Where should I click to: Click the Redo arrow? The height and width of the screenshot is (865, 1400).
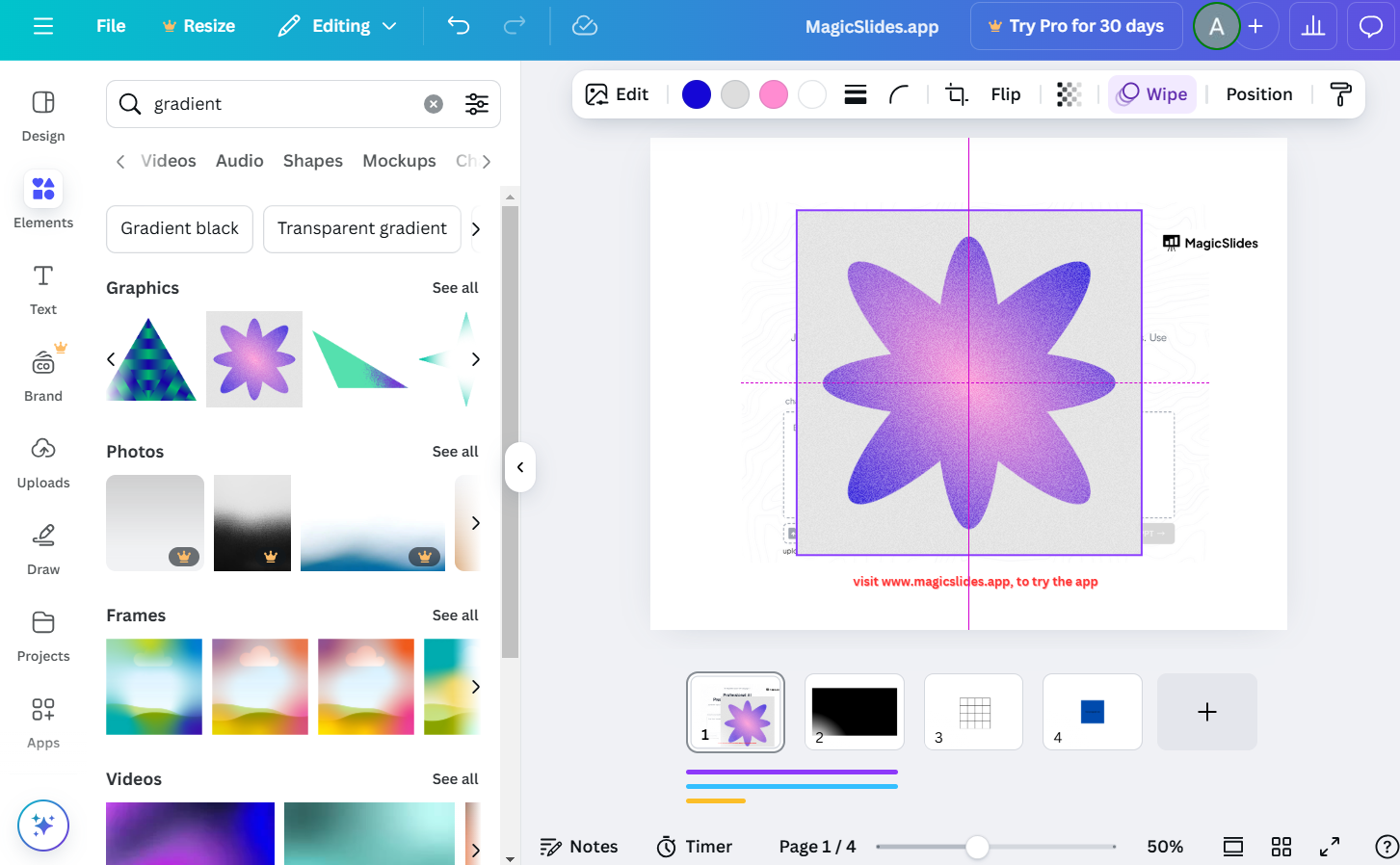tap(515, 26)
